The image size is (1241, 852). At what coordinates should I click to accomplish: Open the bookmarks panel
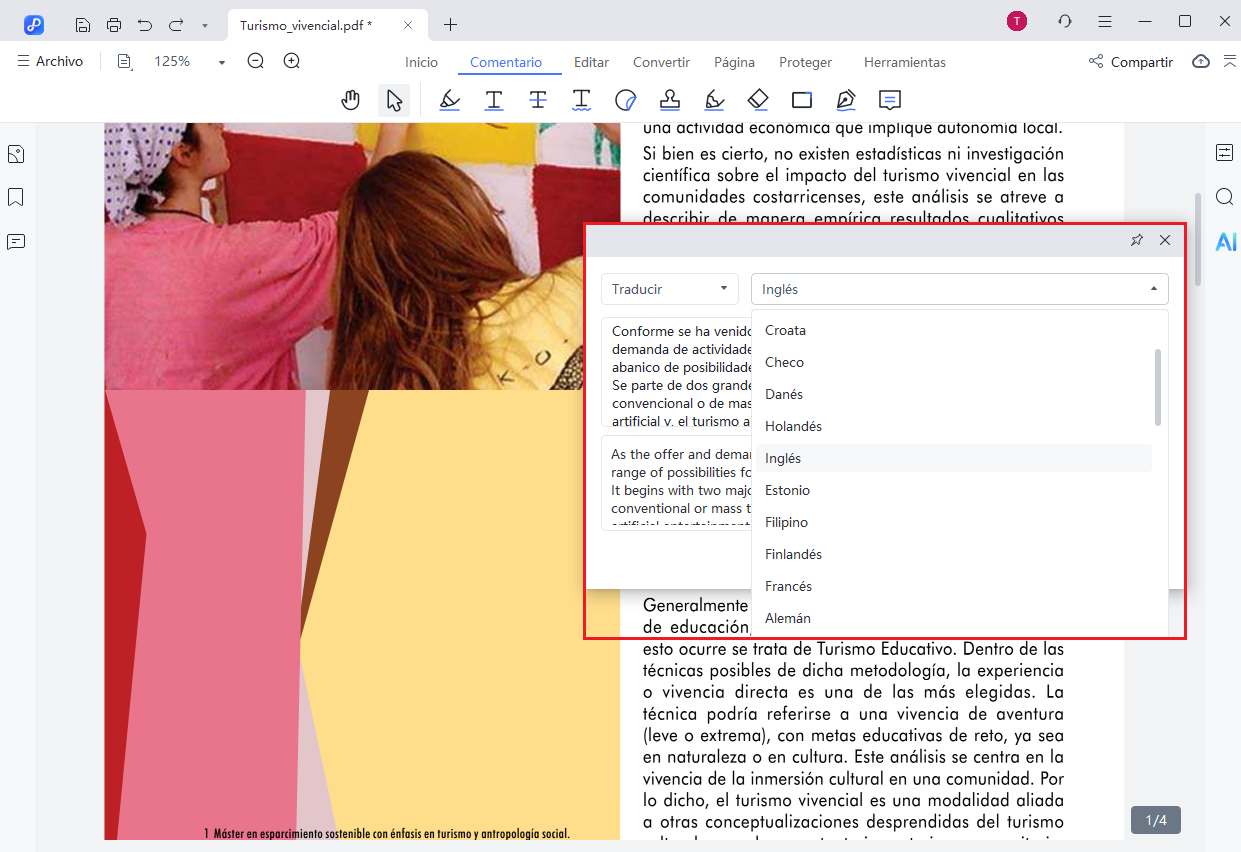(16, 198)
